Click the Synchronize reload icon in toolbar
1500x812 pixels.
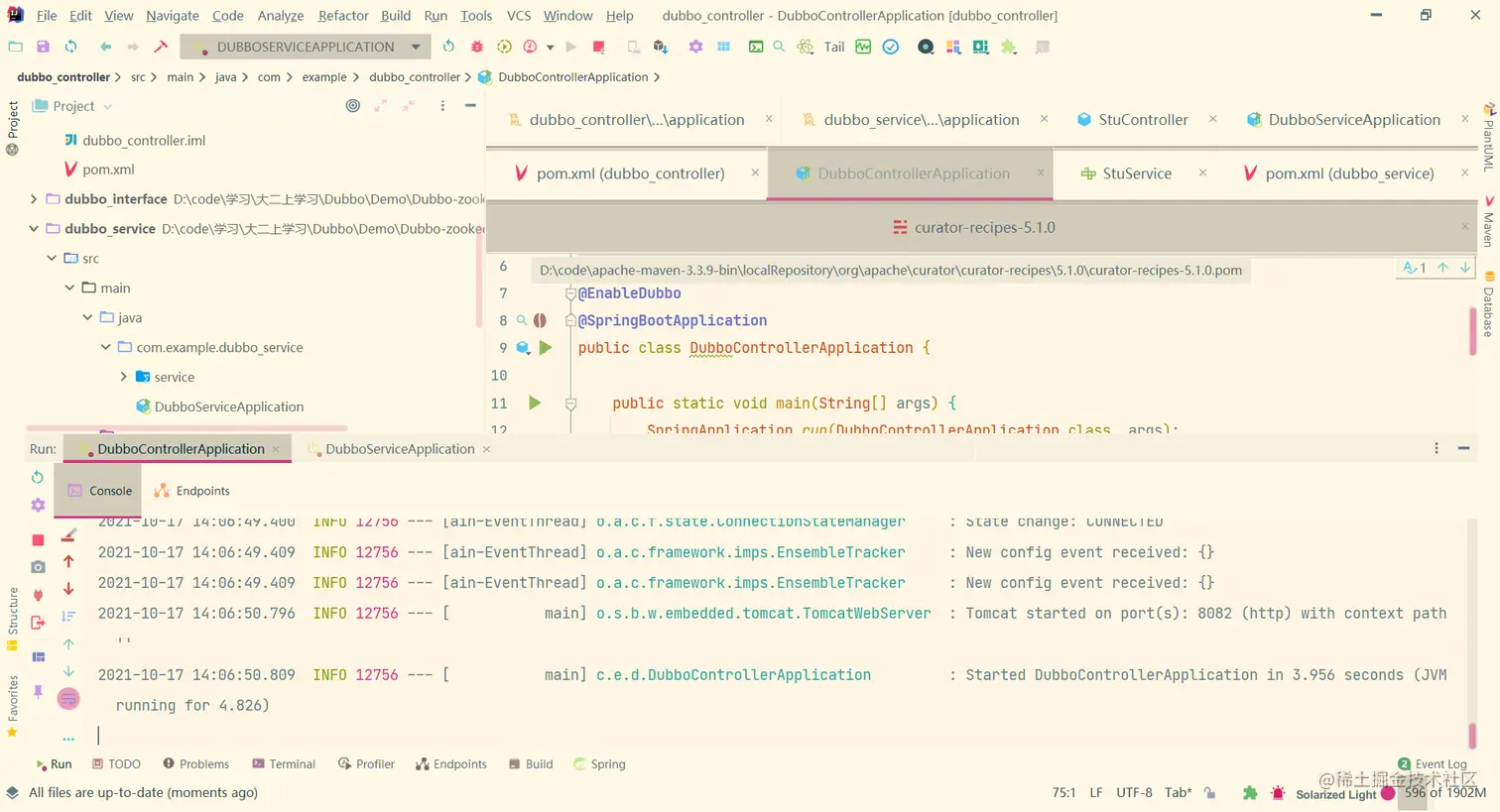(70, 47)
